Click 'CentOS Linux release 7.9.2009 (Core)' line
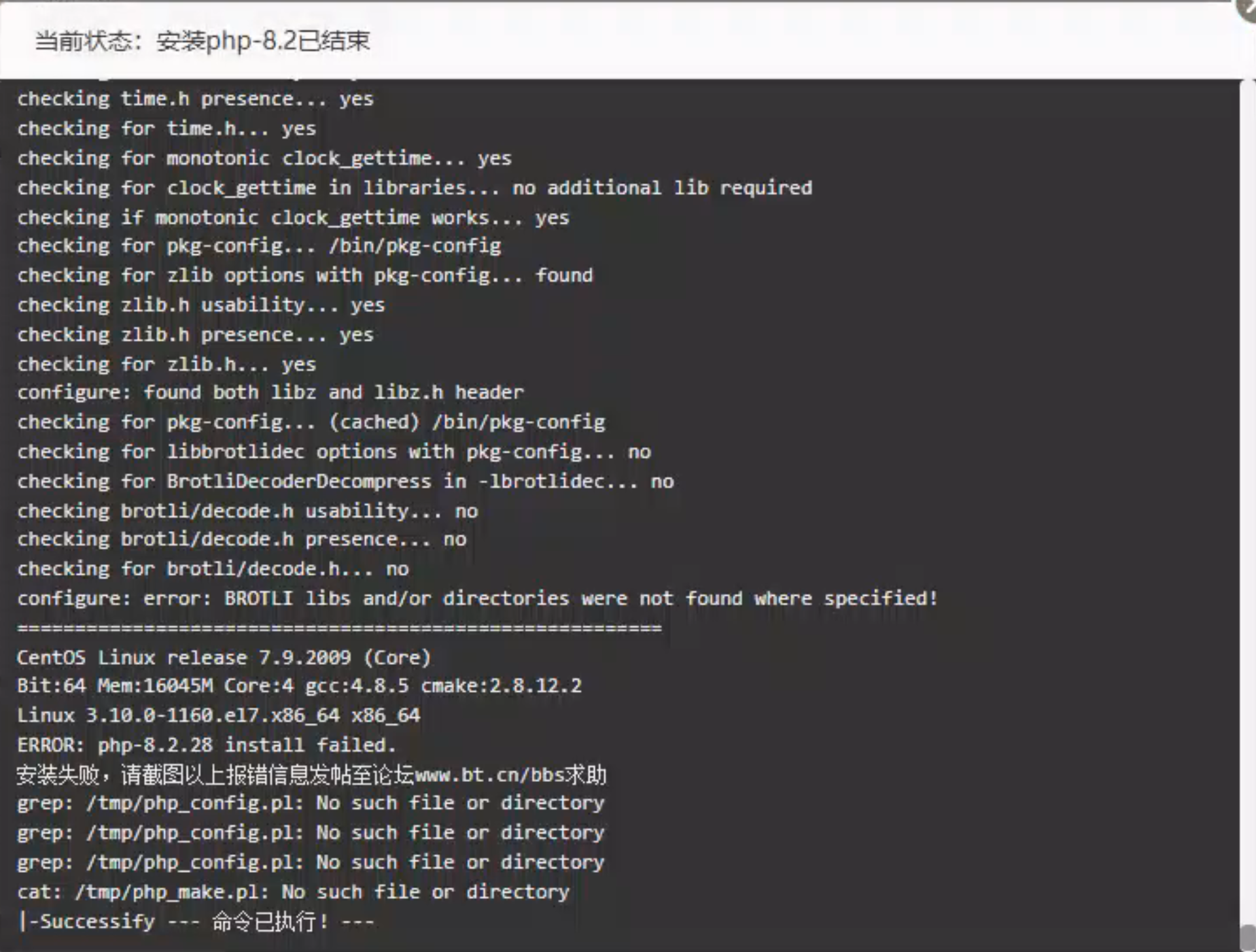 [x=224, y=658]
